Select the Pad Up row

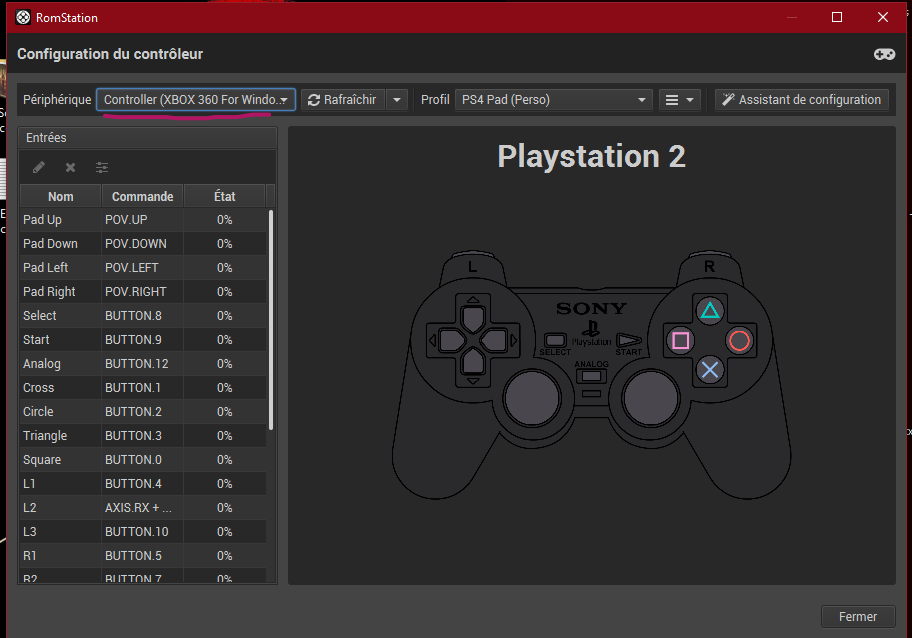pos(143,220)
